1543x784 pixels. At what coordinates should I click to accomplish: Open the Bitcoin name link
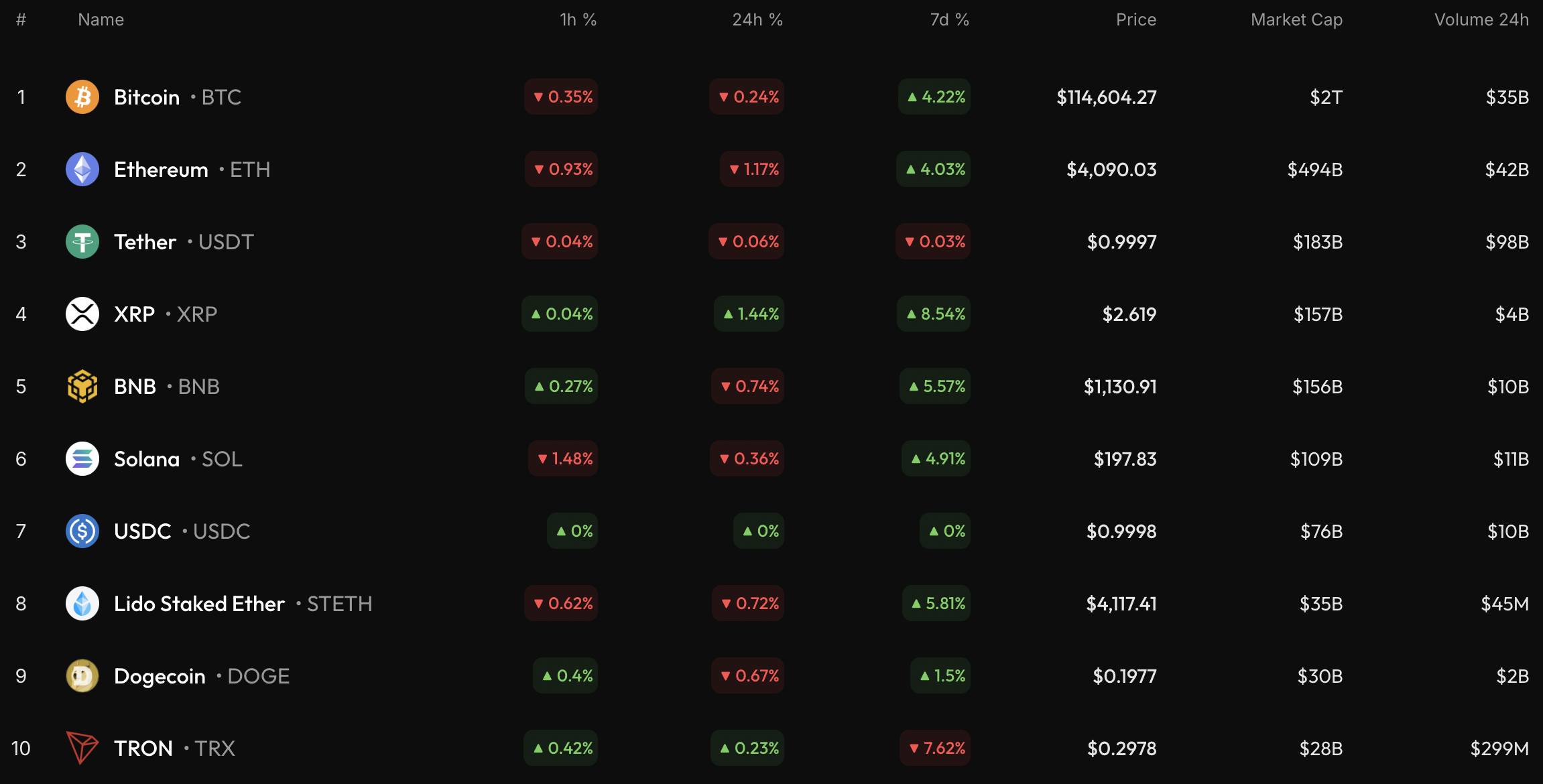point(147,98)
